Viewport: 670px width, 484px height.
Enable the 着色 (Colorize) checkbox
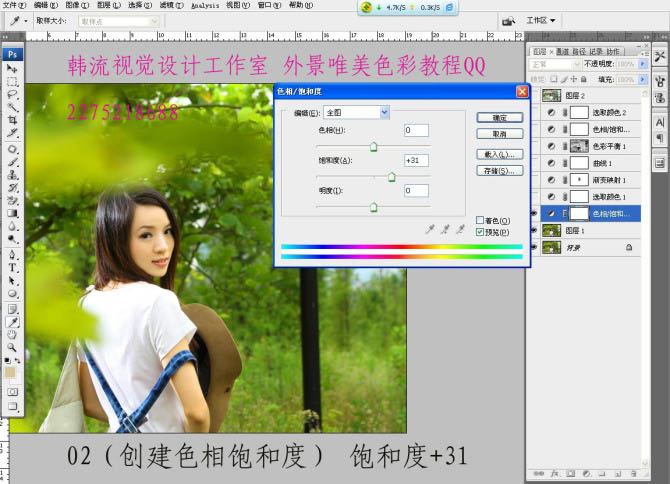point(481,220)
